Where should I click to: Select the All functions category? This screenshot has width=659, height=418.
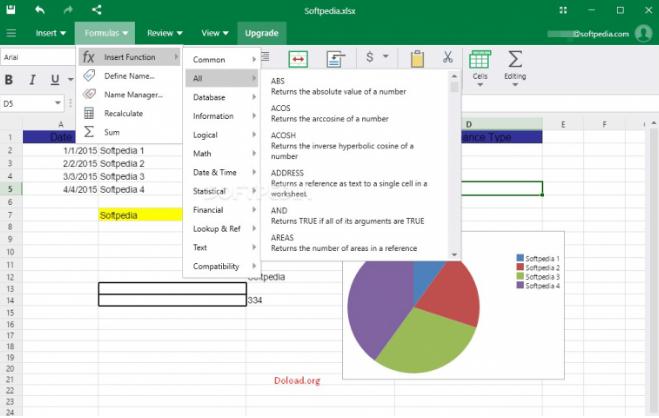(x=221, y=78)
